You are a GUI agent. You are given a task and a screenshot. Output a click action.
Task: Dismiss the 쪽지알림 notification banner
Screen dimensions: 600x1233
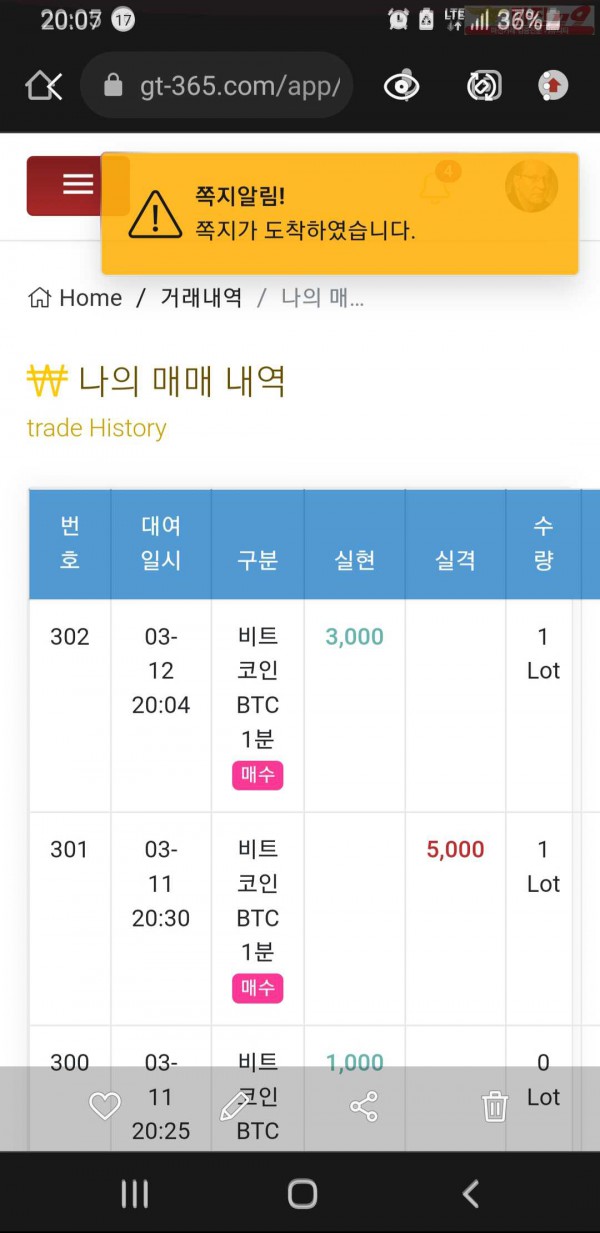pyautogui.click(x=340, y=213)
